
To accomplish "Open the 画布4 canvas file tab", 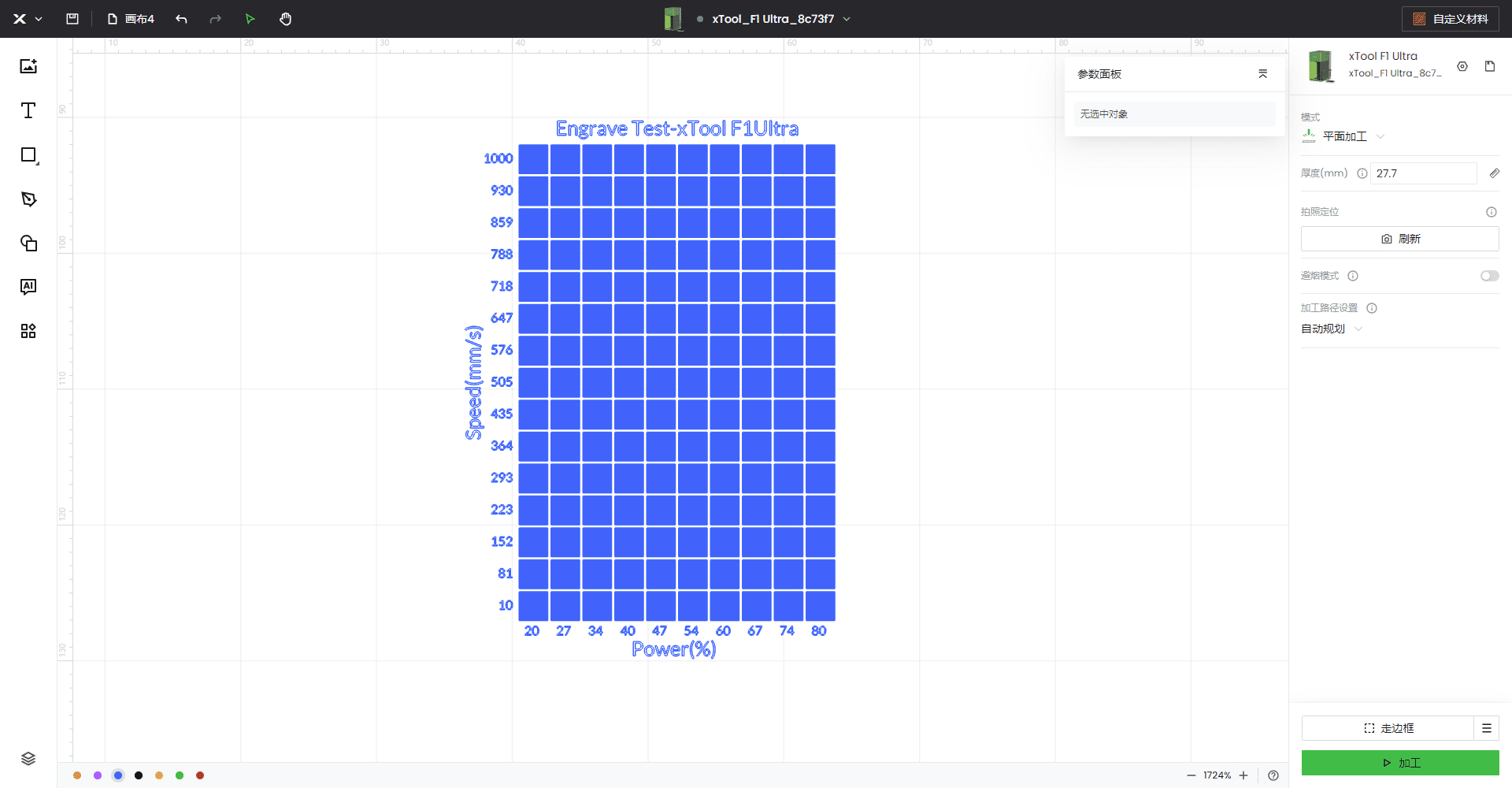I will tap(131, 19).
